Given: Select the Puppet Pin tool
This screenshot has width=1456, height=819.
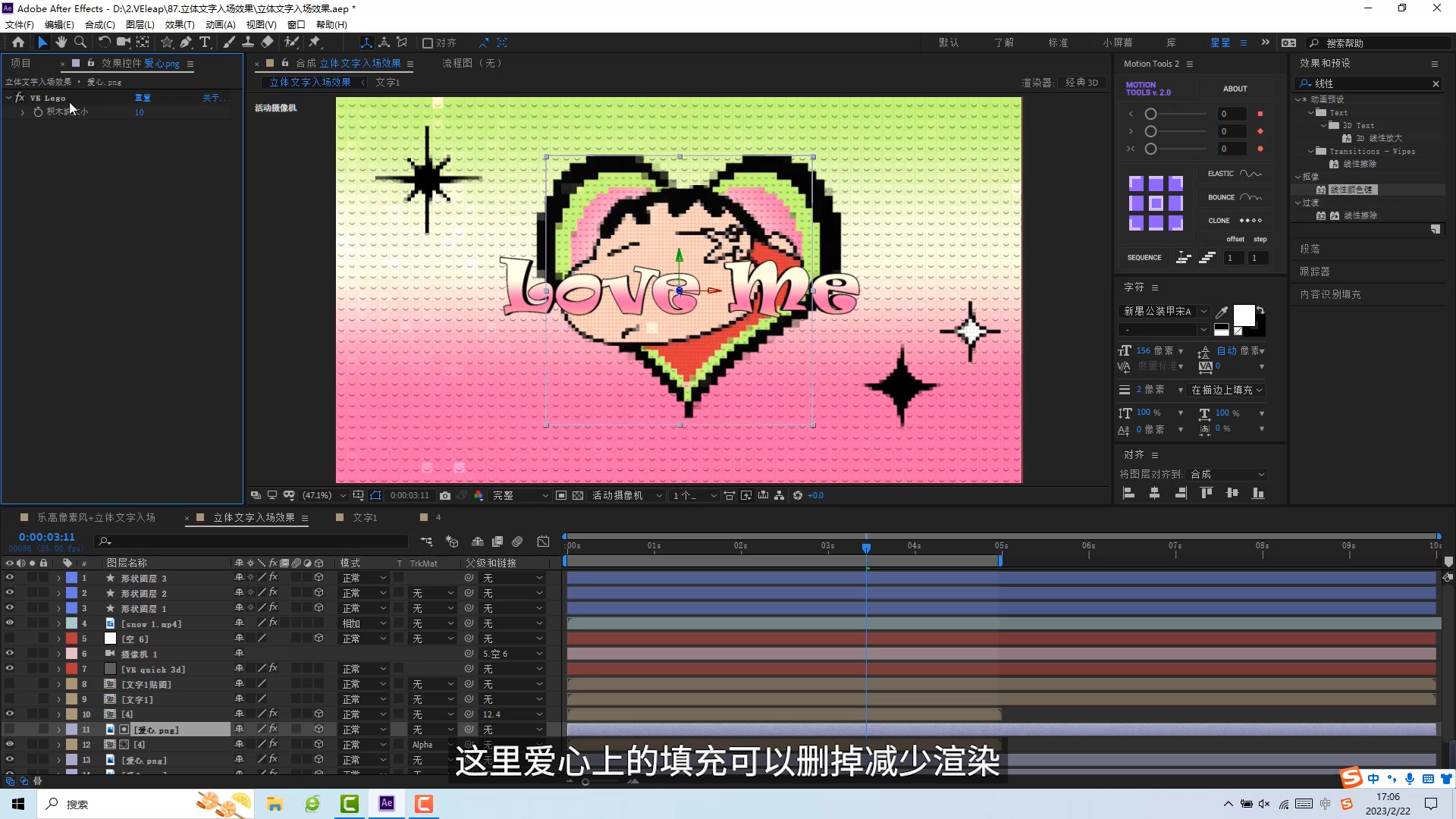Looking at the screenshot, I should pos(315,42).
